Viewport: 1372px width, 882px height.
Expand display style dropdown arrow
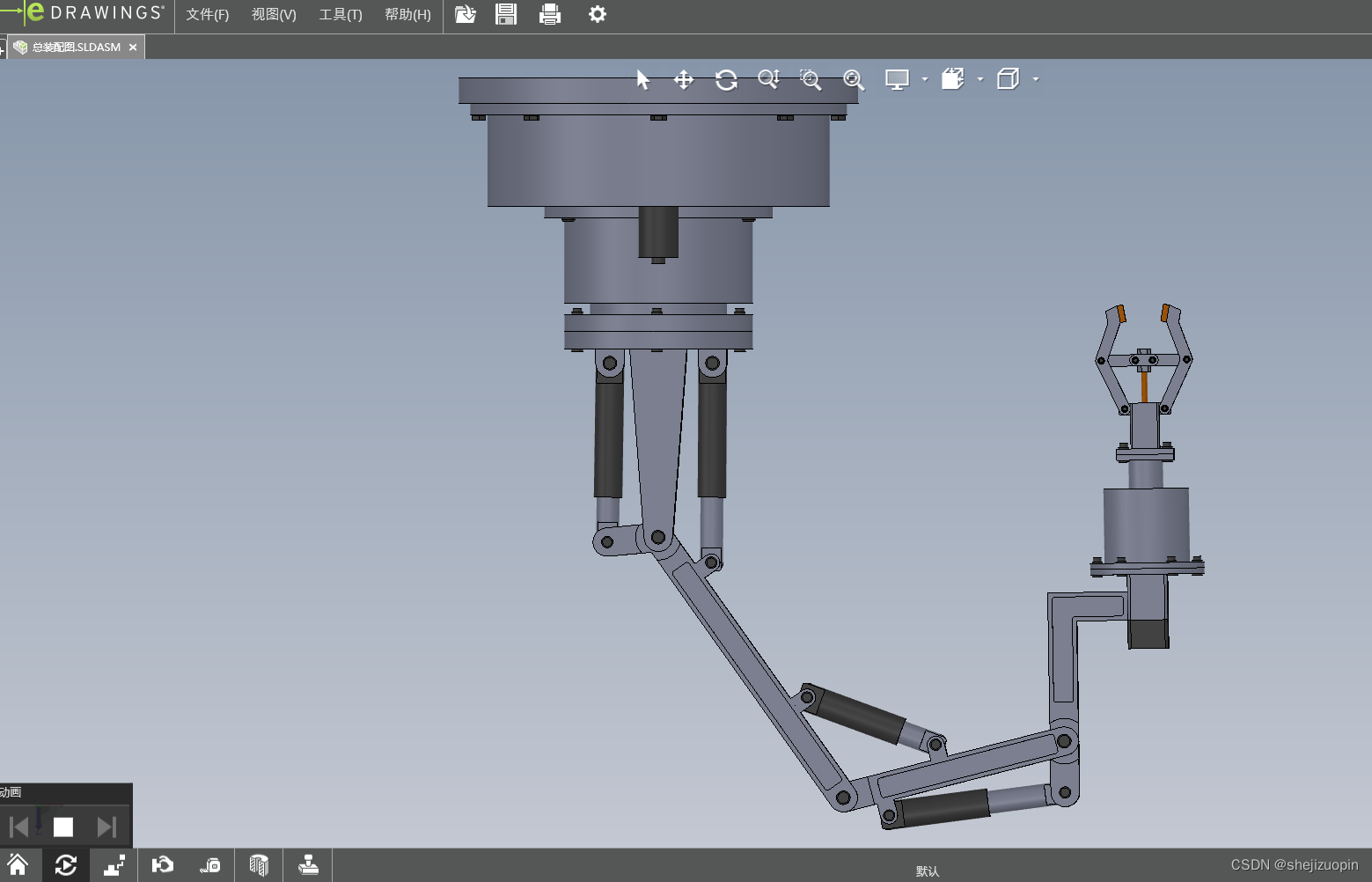925,79
